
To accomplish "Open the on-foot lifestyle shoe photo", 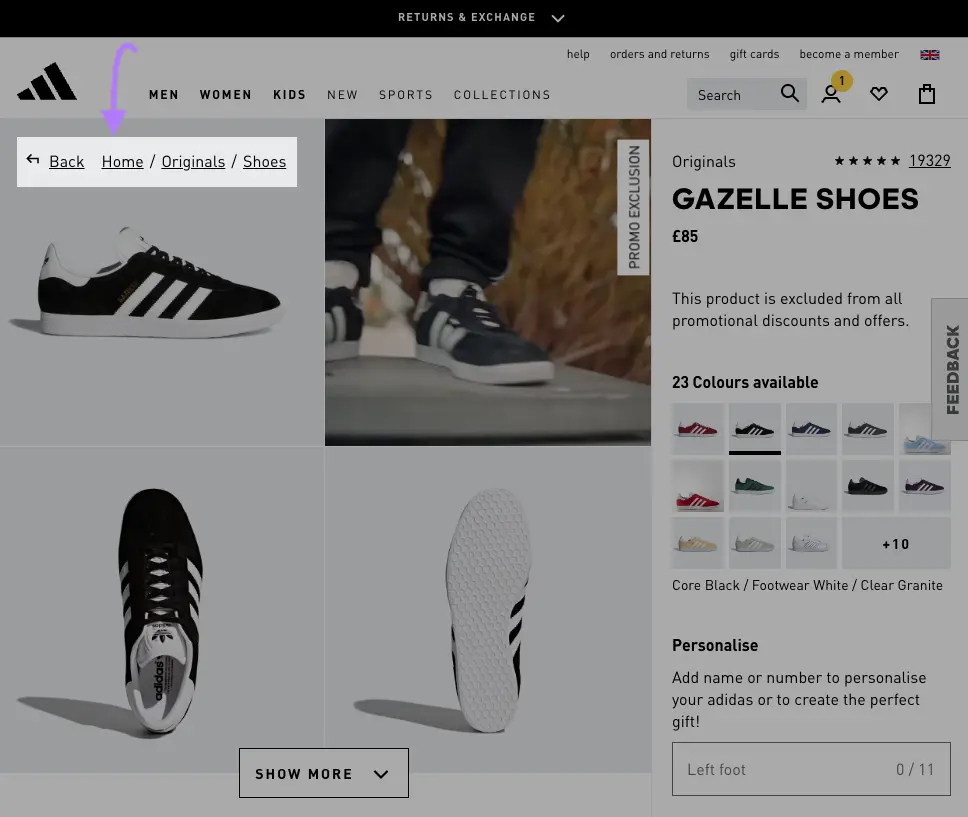I will pyautogui.click(x=488, y=282).
